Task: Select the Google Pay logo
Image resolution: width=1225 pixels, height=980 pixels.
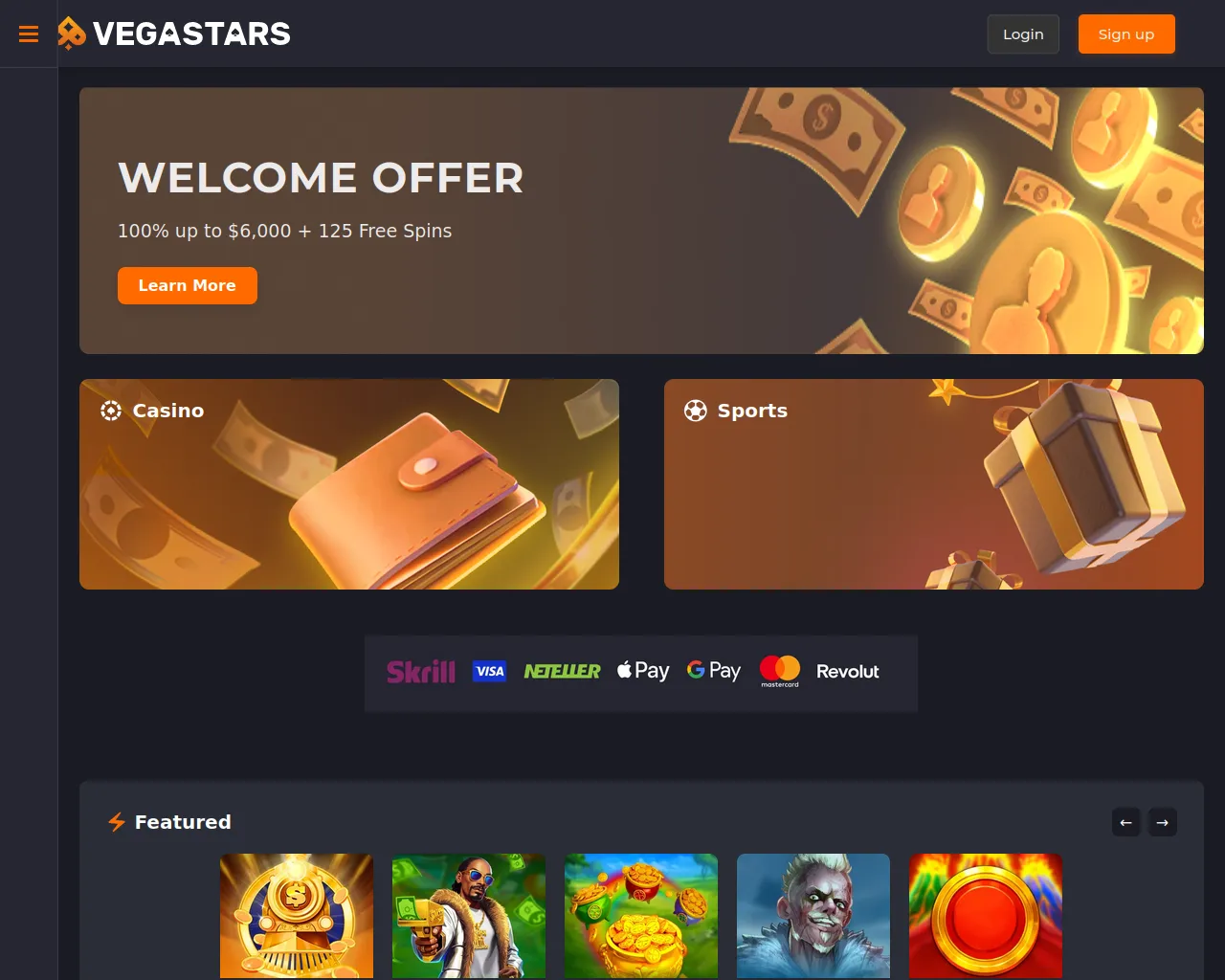Action: click(x=714, y=671)
